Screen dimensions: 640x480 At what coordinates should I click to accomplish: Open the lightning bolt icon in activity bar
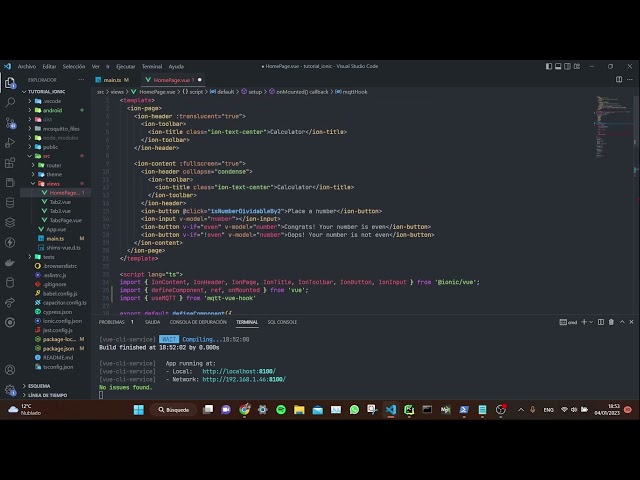point(10,242)
